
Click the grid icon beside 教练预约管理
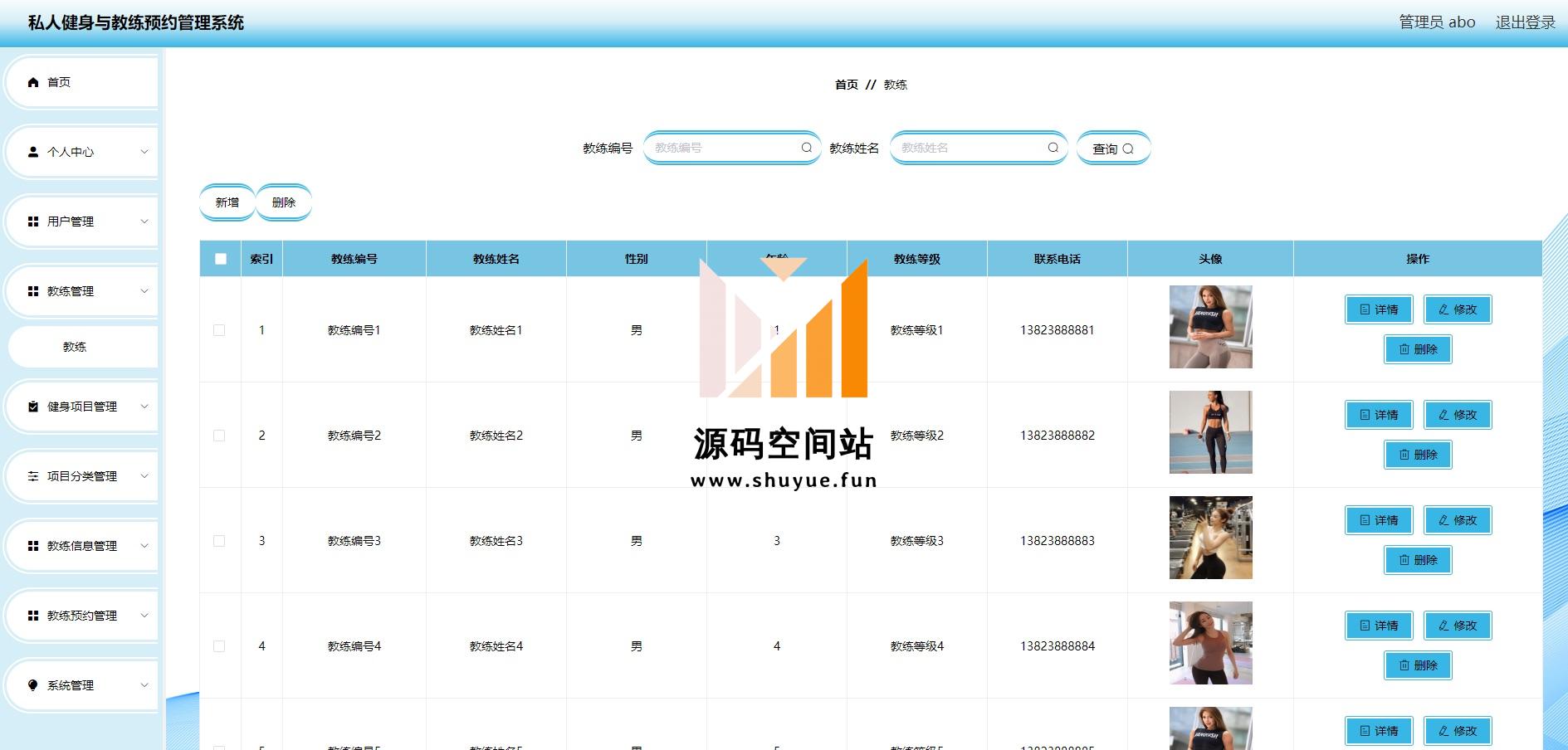pyautogui.click(x=33, y=616)
